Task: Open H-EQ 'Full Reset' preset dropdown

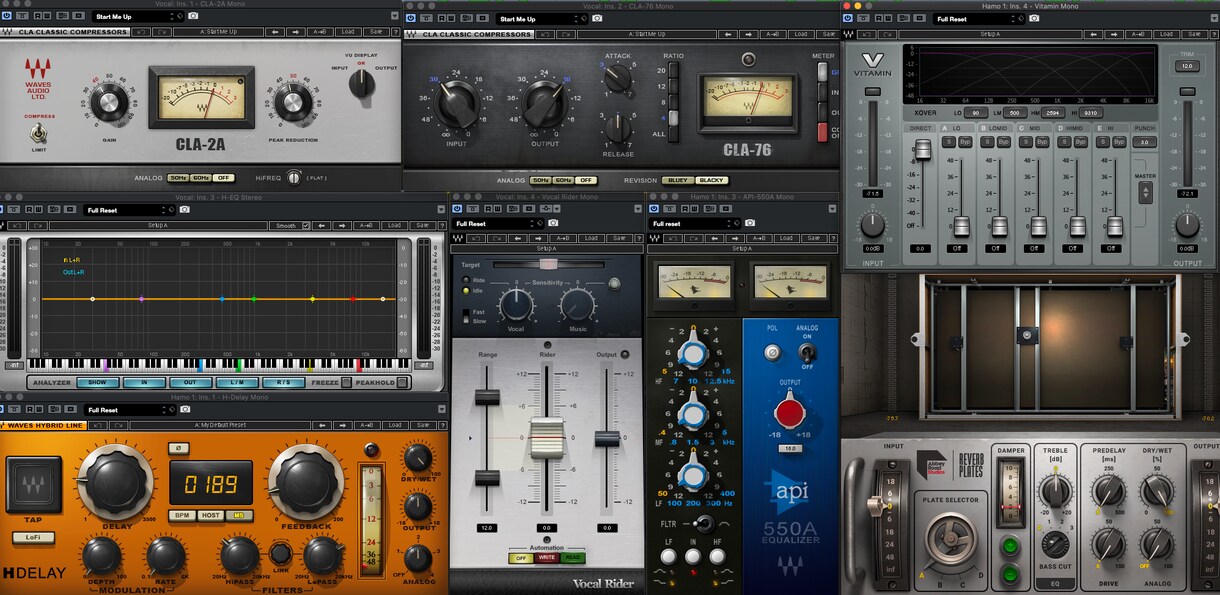Action: [x=130, y=210]
